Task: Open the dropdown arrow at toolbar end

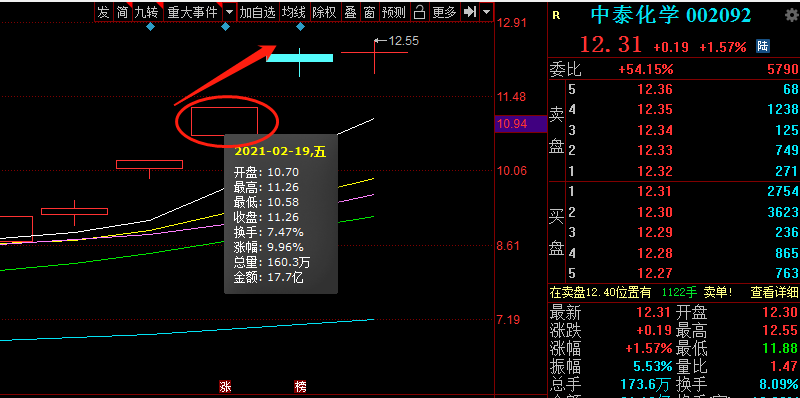Action: point(487,12)
